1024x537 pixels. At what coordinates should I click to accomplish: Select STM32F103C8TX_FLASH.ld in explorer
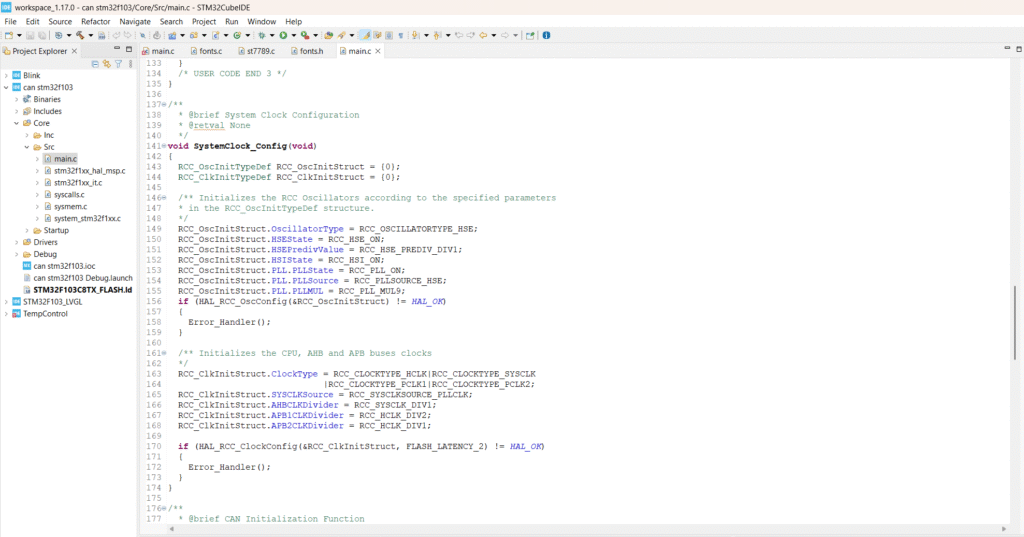click(82, 289)
